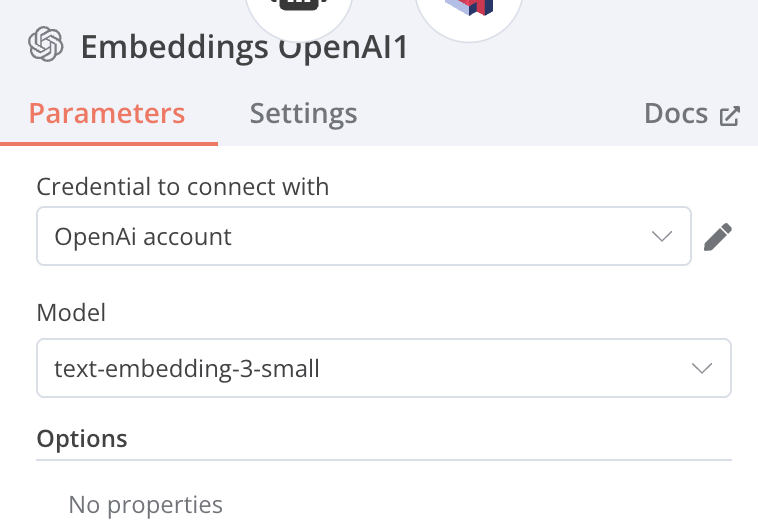
Task: Click the 'Credential to connect with' label
Action: tap(183, 186)
